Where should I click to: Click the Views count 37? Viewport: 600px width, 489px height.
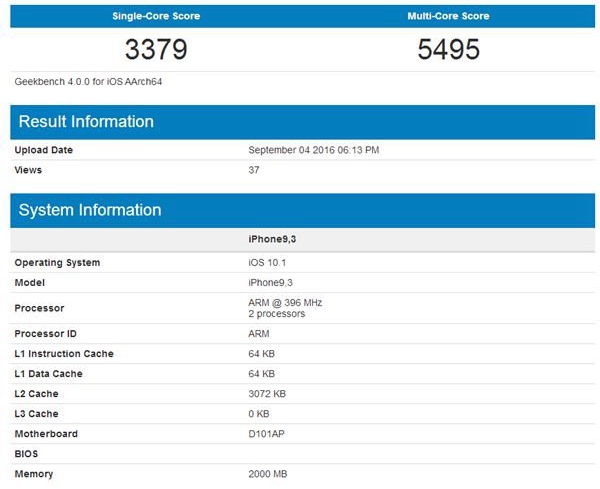coord(254,170)
